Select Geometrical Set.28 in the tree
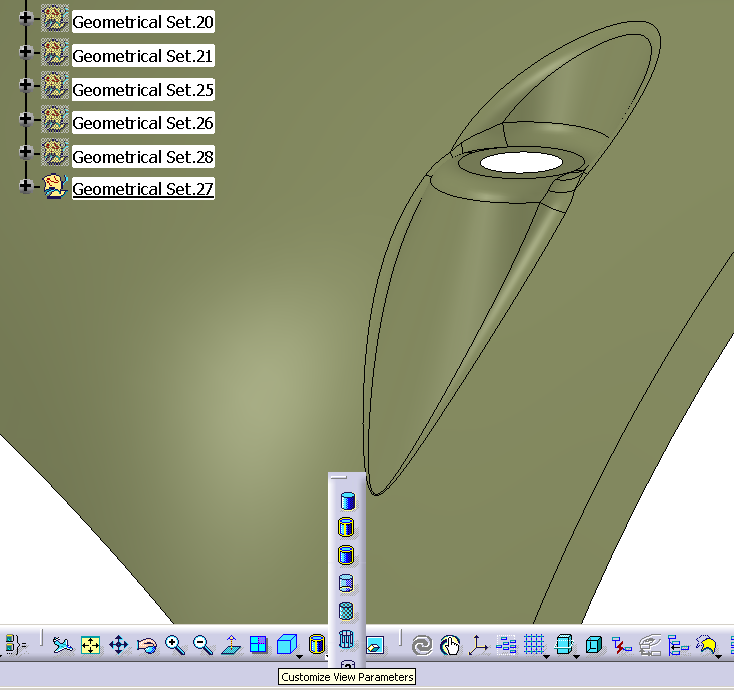This screenshot has height=690, width=734. pos(143,157)
